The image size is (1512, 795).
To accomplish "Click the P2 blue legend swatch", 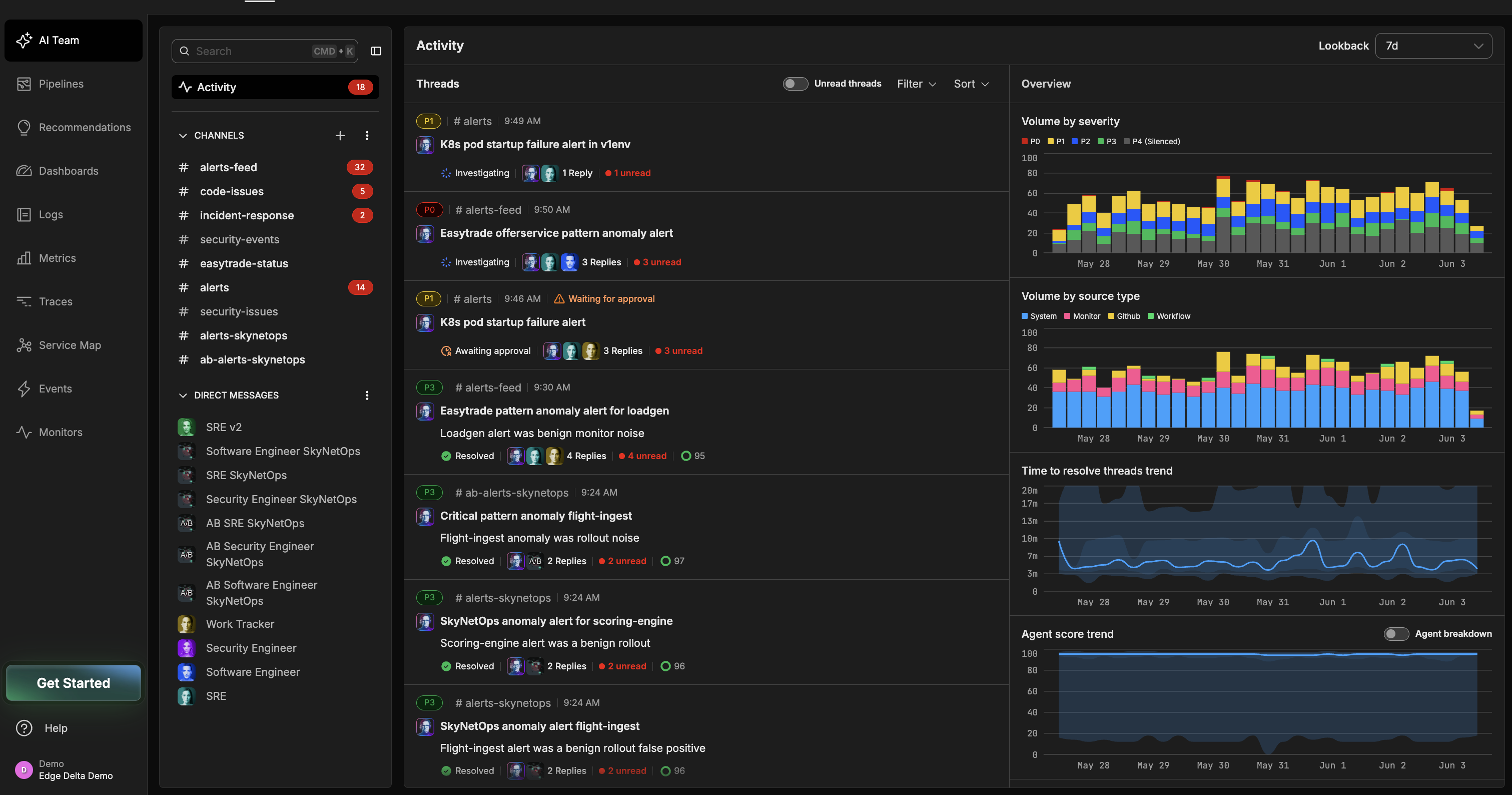I will [1075, 142].
